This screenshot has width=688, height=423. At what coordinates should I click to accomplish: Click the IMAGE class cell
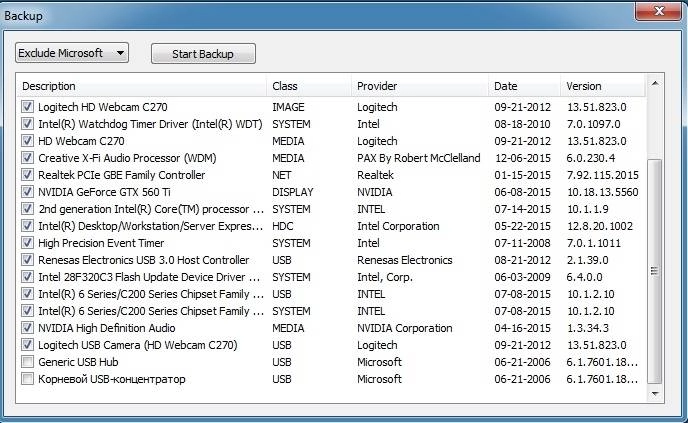tap(288, 107)
